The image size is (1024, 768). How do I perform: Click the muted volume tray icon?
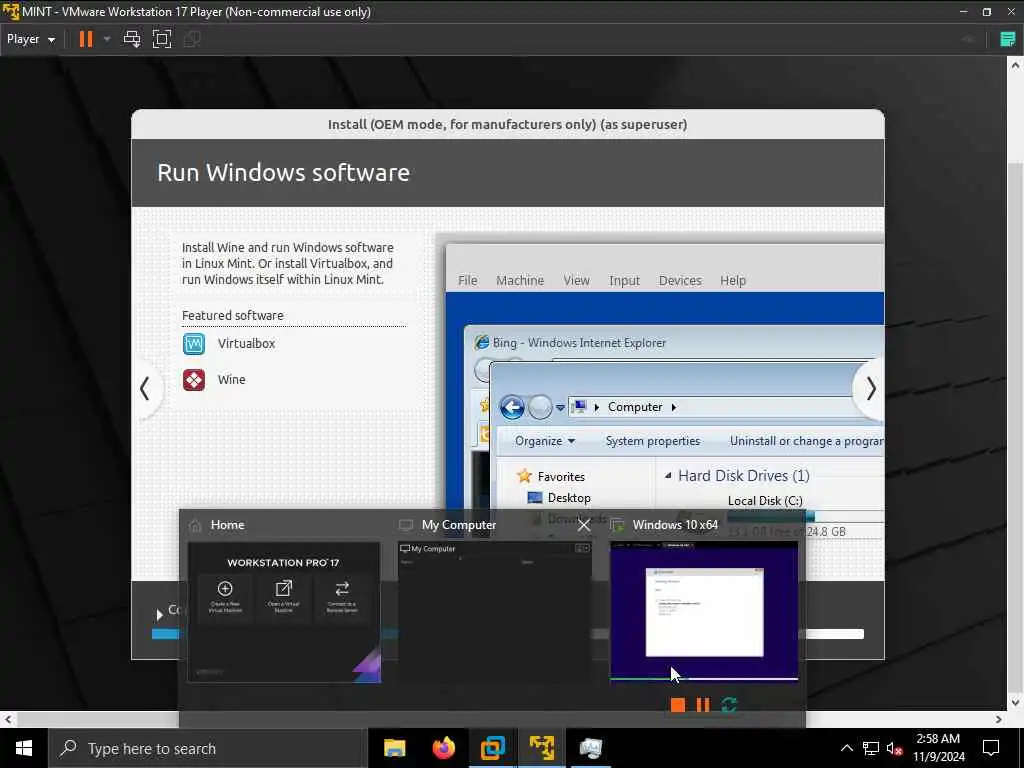coord(894,748)
